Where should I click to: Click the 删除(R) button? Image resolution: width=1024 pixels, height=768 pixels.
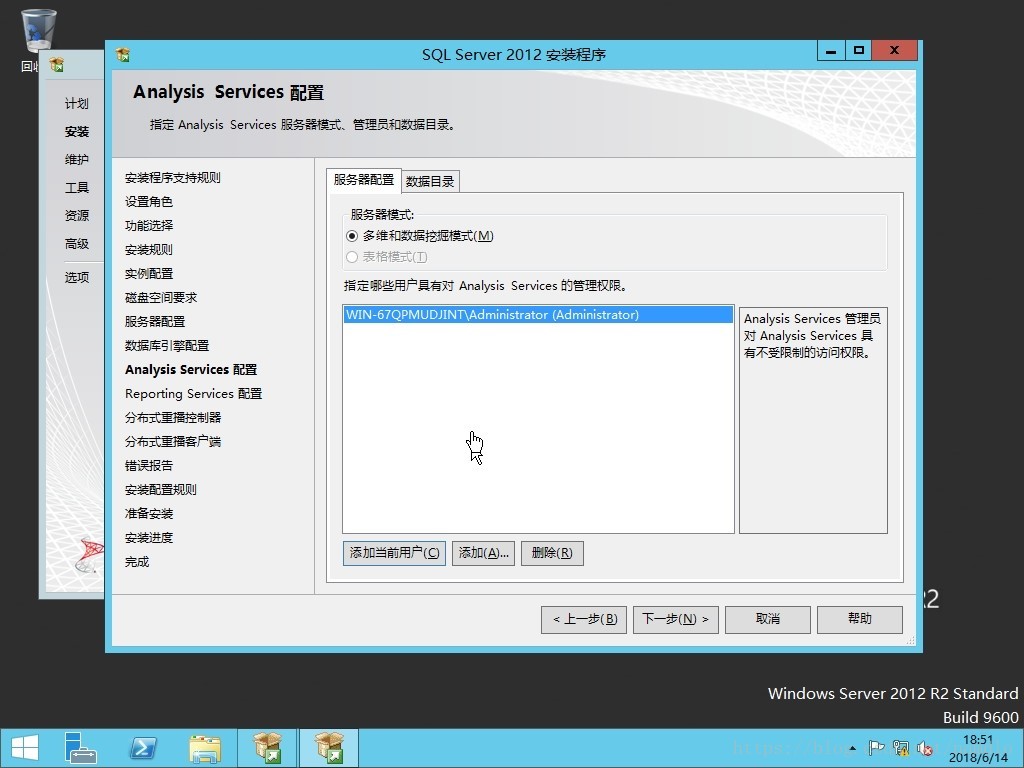(x=552, y=553)
